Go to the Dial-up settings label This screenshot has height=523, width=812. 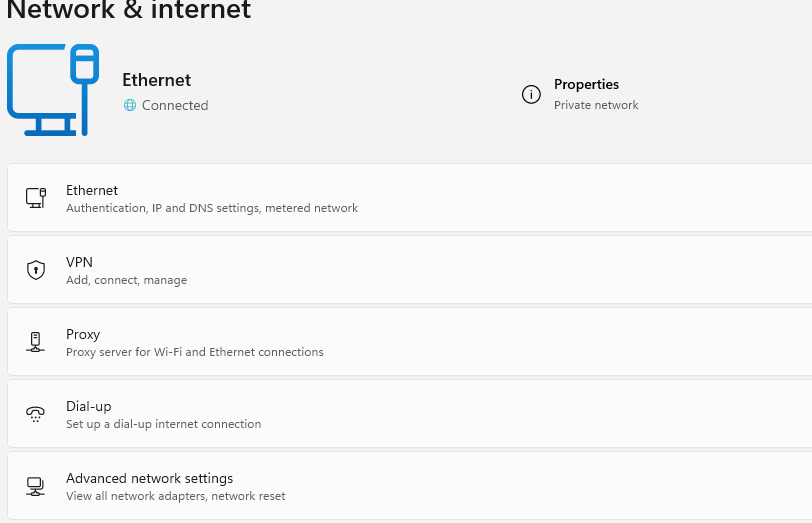[x=88, y=406]
